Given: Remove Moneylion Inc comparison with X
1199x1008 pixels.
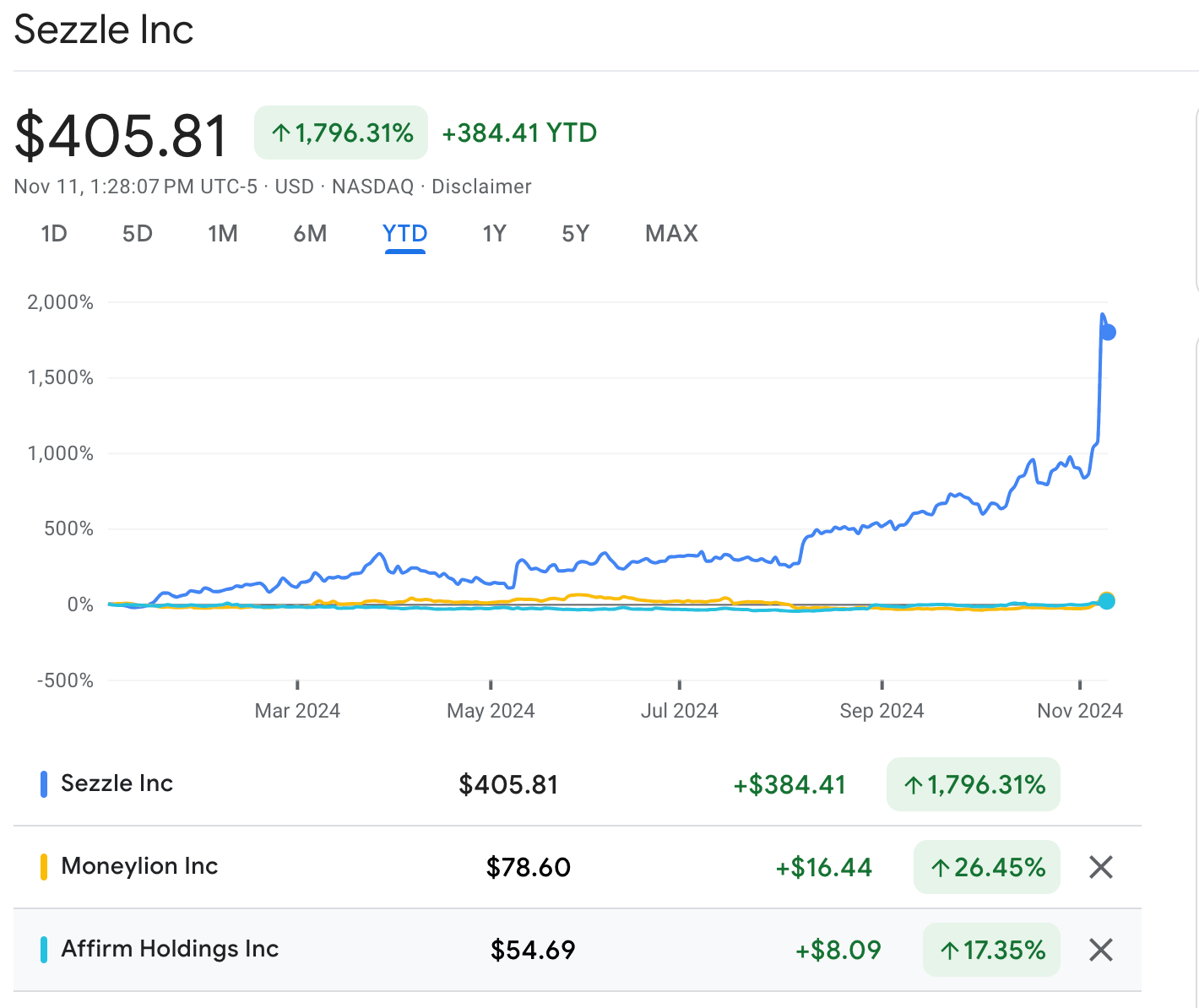Looking at the screenshot, I should click(x=1100, y=867).
